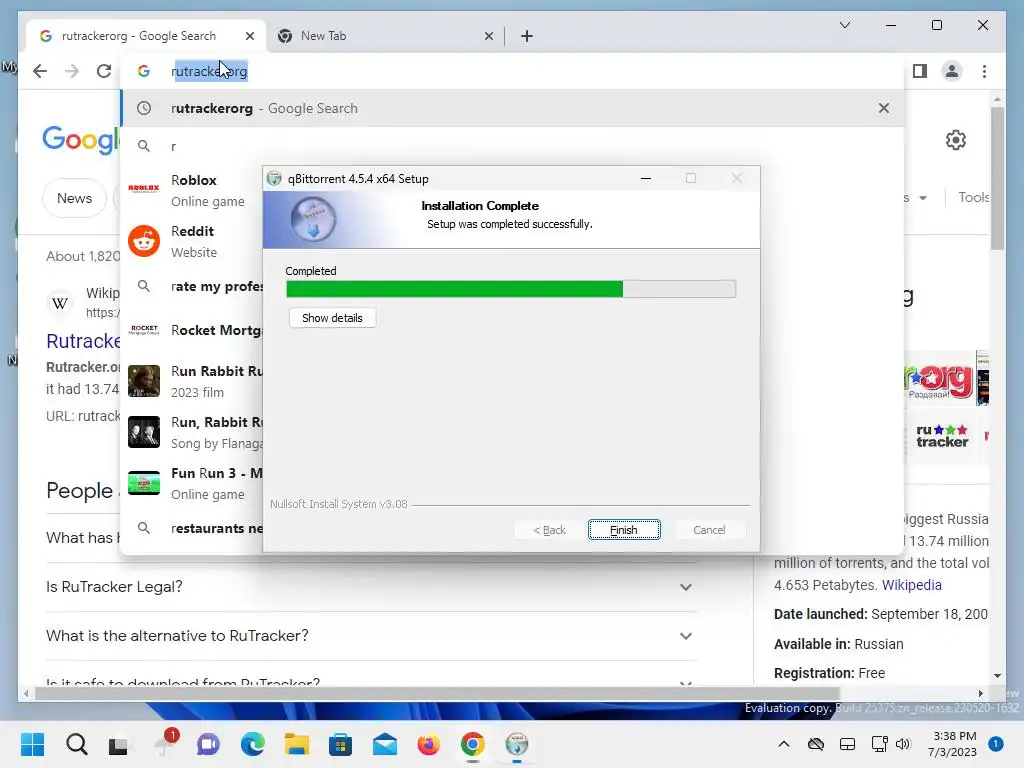Go back to the previous page in Chrome
The width and height of the screenshot is (1024, 768).
coord(40,71)
